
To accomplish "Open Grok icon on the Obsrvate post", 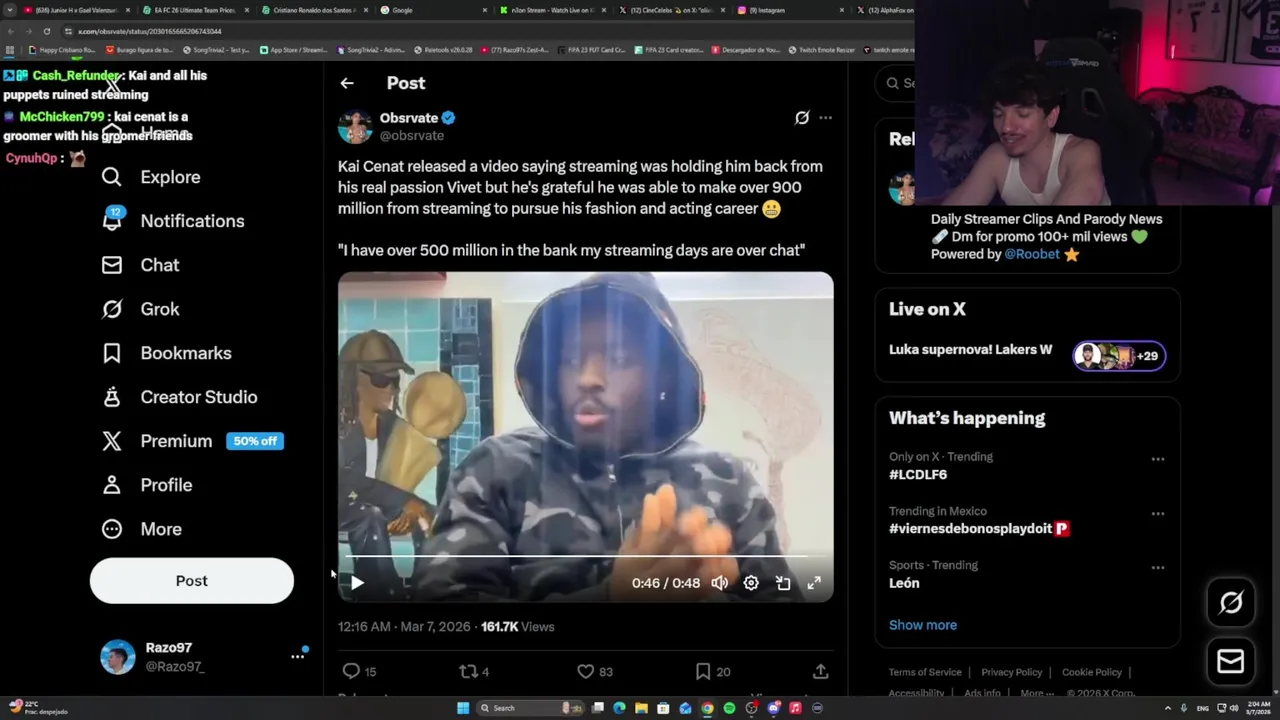I will click(802, 118).
